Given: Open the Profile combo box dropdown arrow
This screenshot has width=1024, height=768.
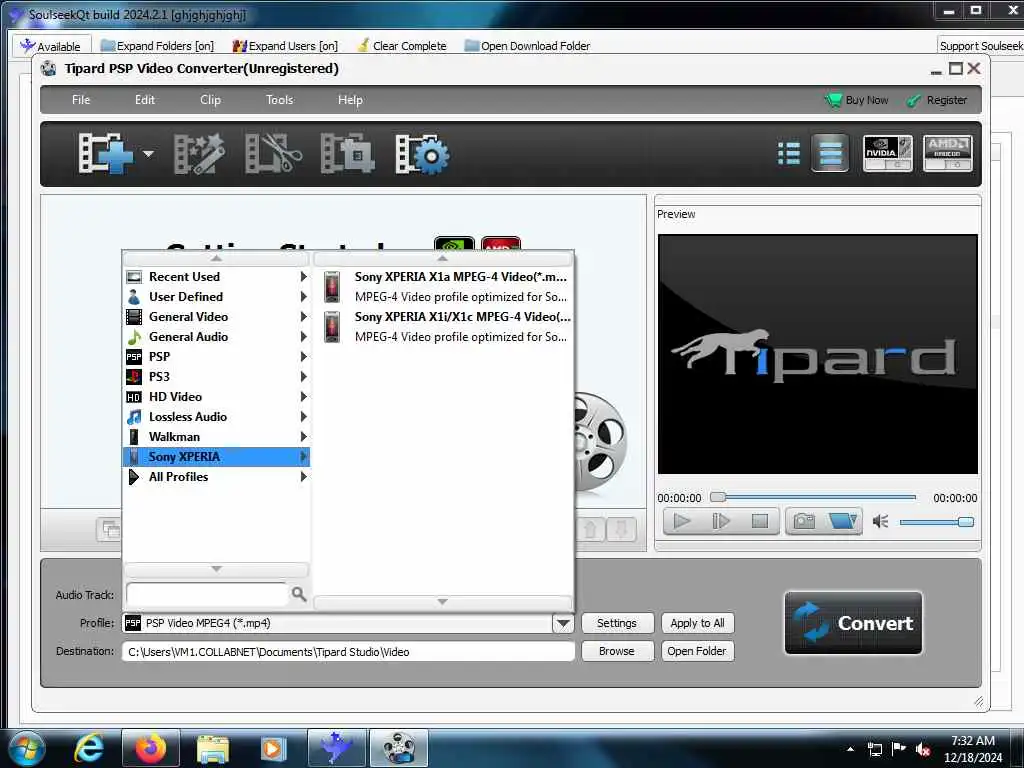Looking at the screenshot, I should tap(563, 624).
